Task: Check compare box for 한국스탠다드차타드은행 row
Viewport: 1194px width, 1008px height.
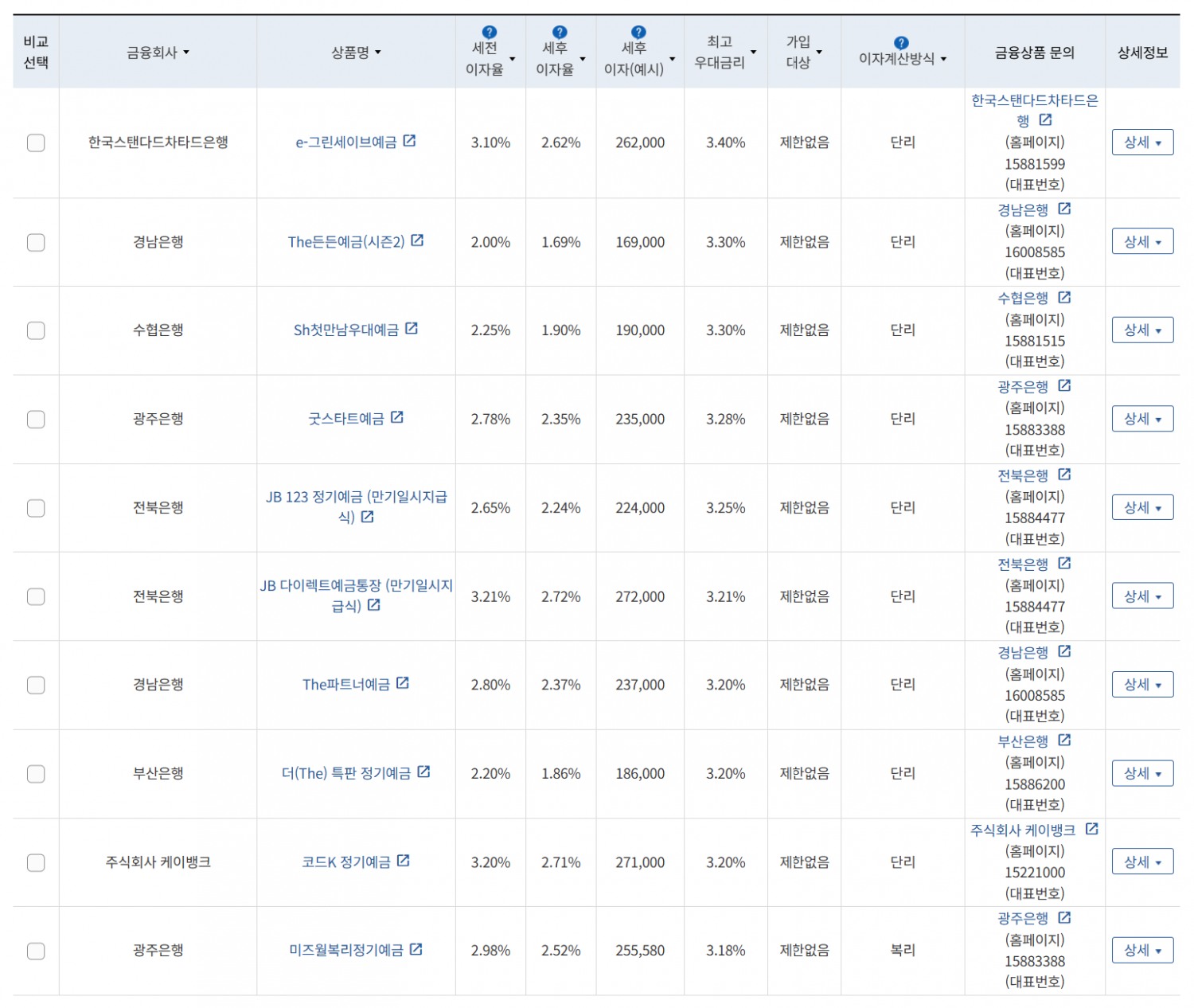Action: 36,143
